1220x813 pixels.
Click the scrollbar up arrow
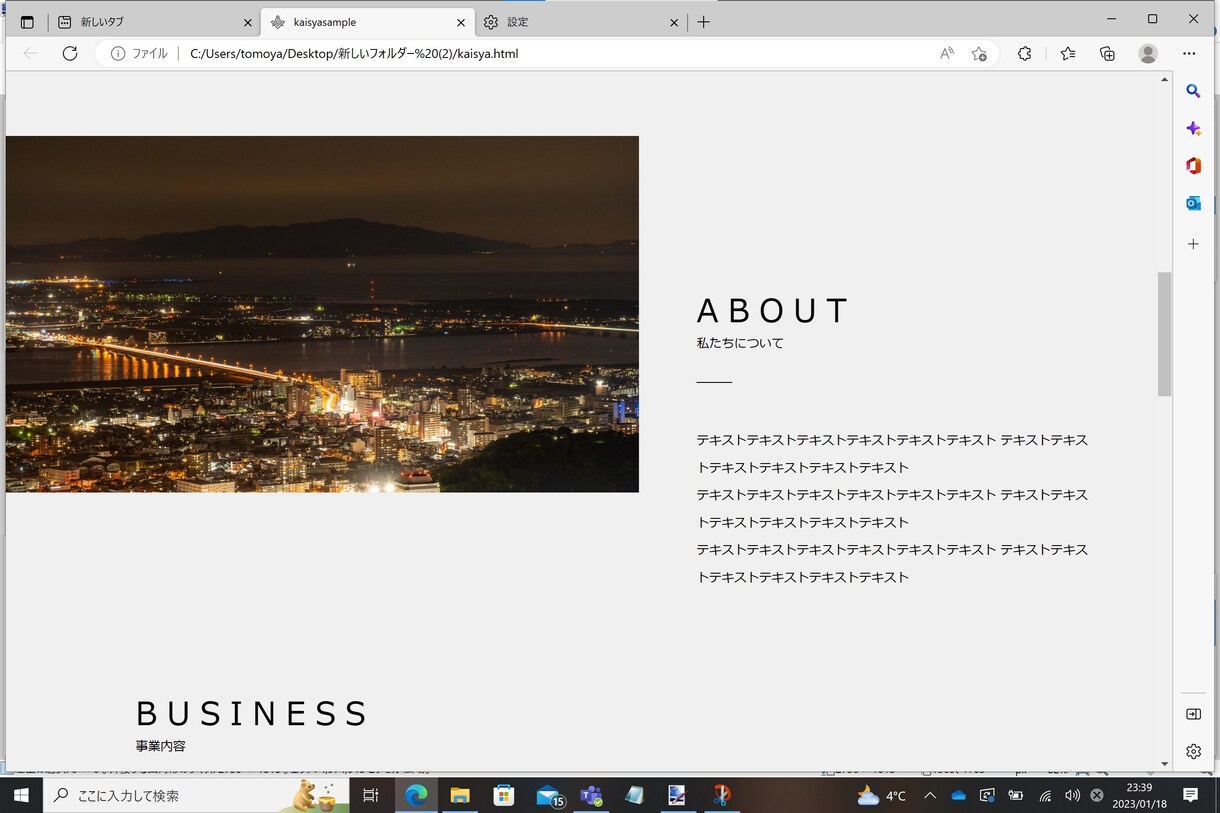pos(1164,79)
